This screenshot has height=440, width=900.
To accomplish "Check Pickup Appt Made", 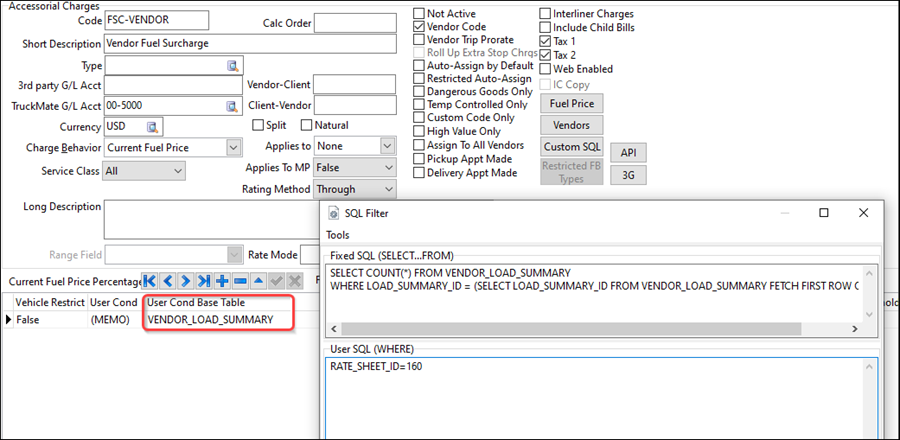I will (420, 159).
